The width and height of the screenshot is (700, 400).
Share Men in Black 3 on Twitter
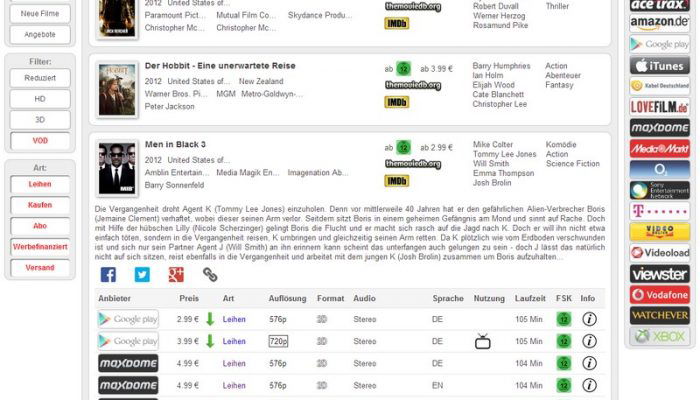click(142, 275)
